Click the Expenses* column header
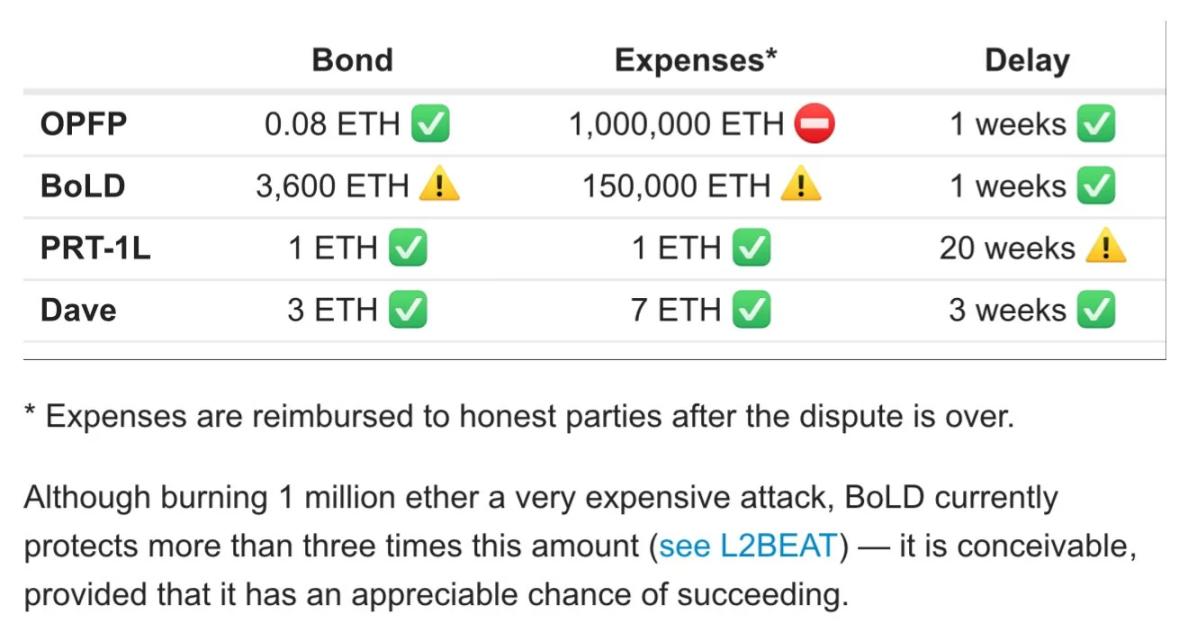Image resolution: width=1188 pixels, height=641 pixels. tap(696, 60)
